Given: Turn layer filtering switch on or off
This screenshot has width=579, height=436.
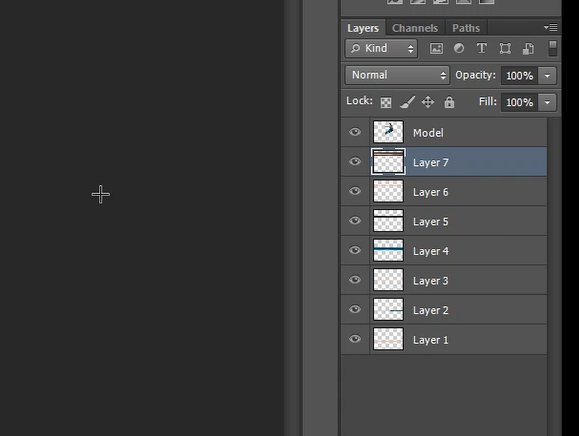Looking at the screenshot, I should pyautogui.click(x=552, y=49).
